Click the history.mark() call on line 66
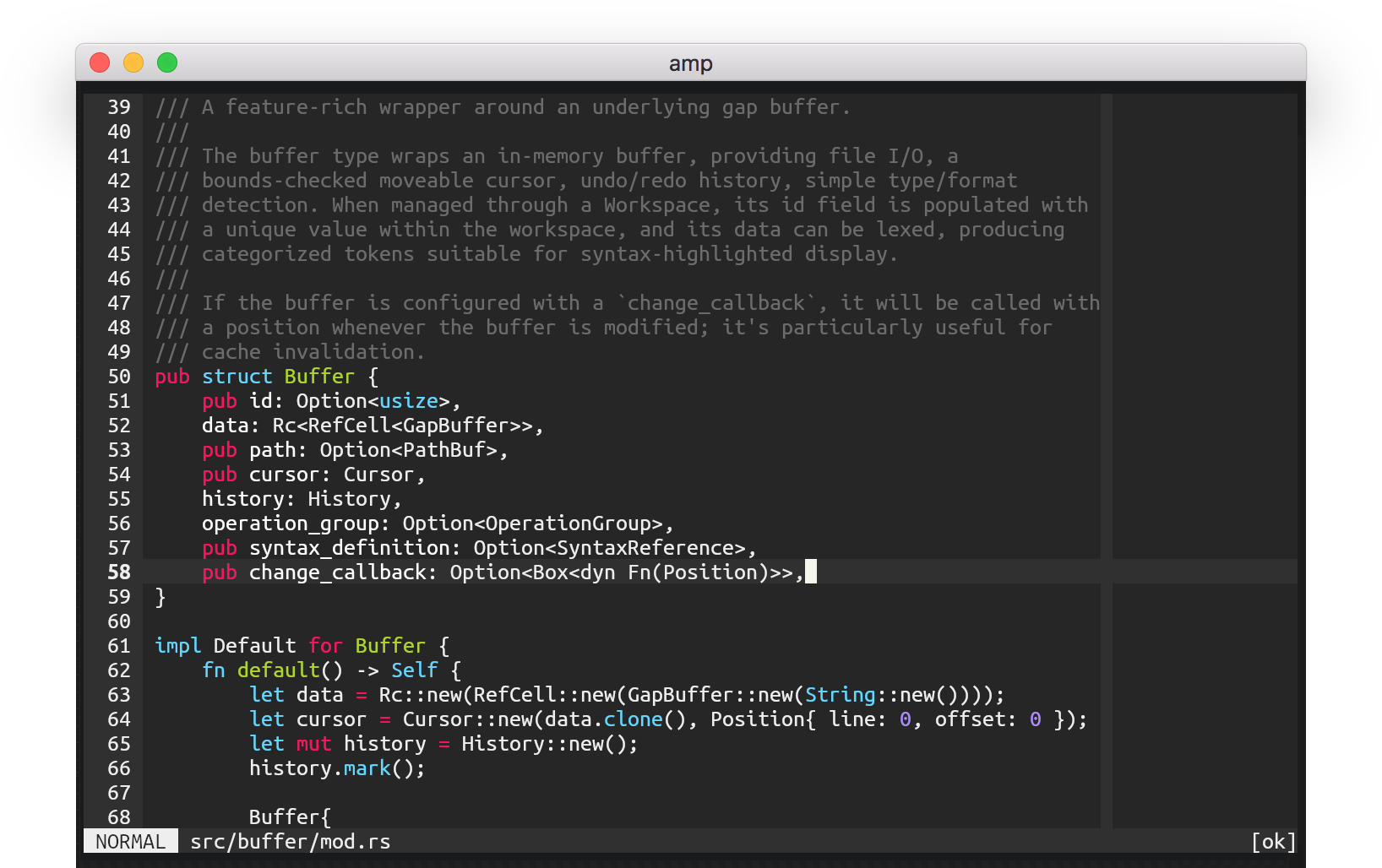Viewport: 1382px width, 868px height. tap(336, 768)
